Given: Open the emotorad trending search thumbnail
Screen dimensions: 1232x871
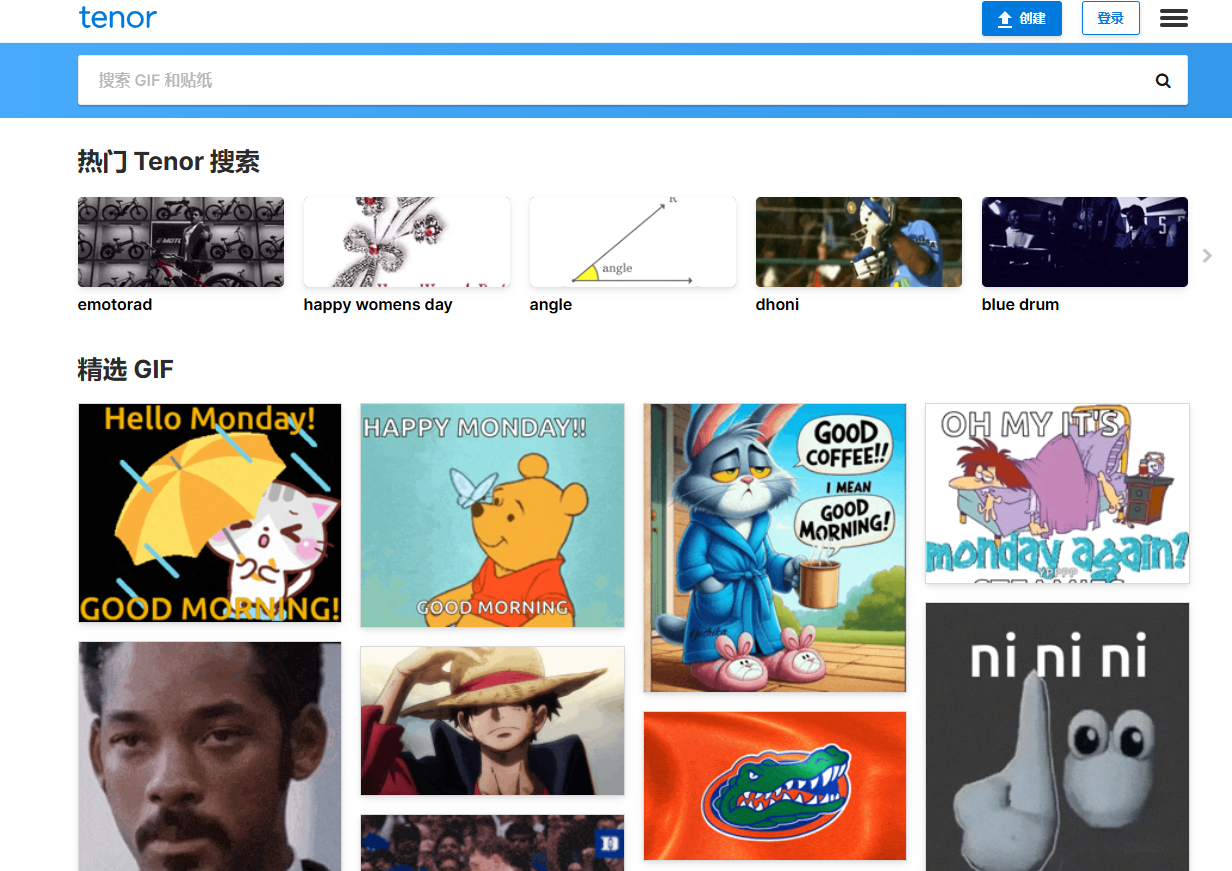Looking at the screenshot, I should tap(181, 242).
